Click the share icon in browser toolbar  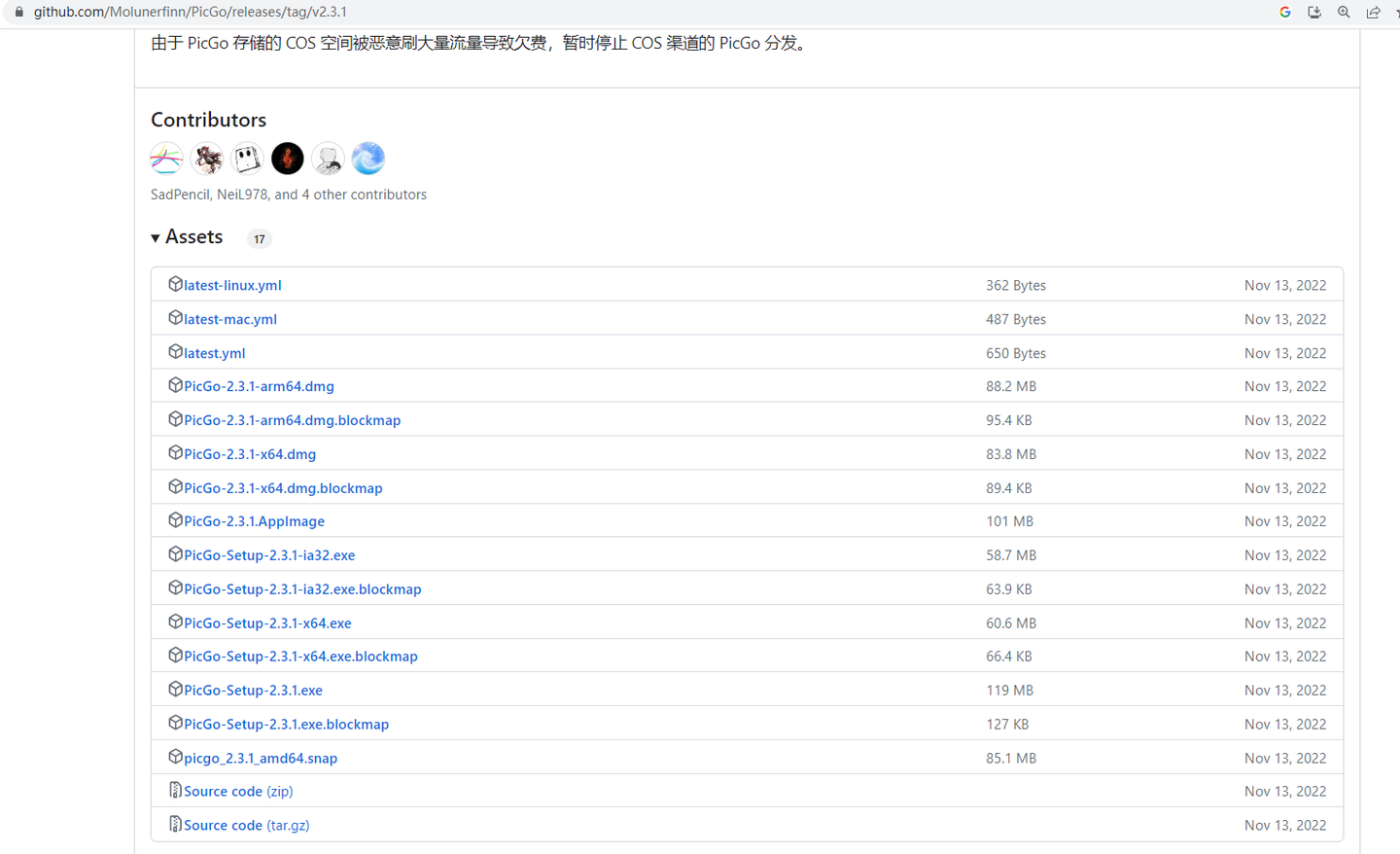1373,13
